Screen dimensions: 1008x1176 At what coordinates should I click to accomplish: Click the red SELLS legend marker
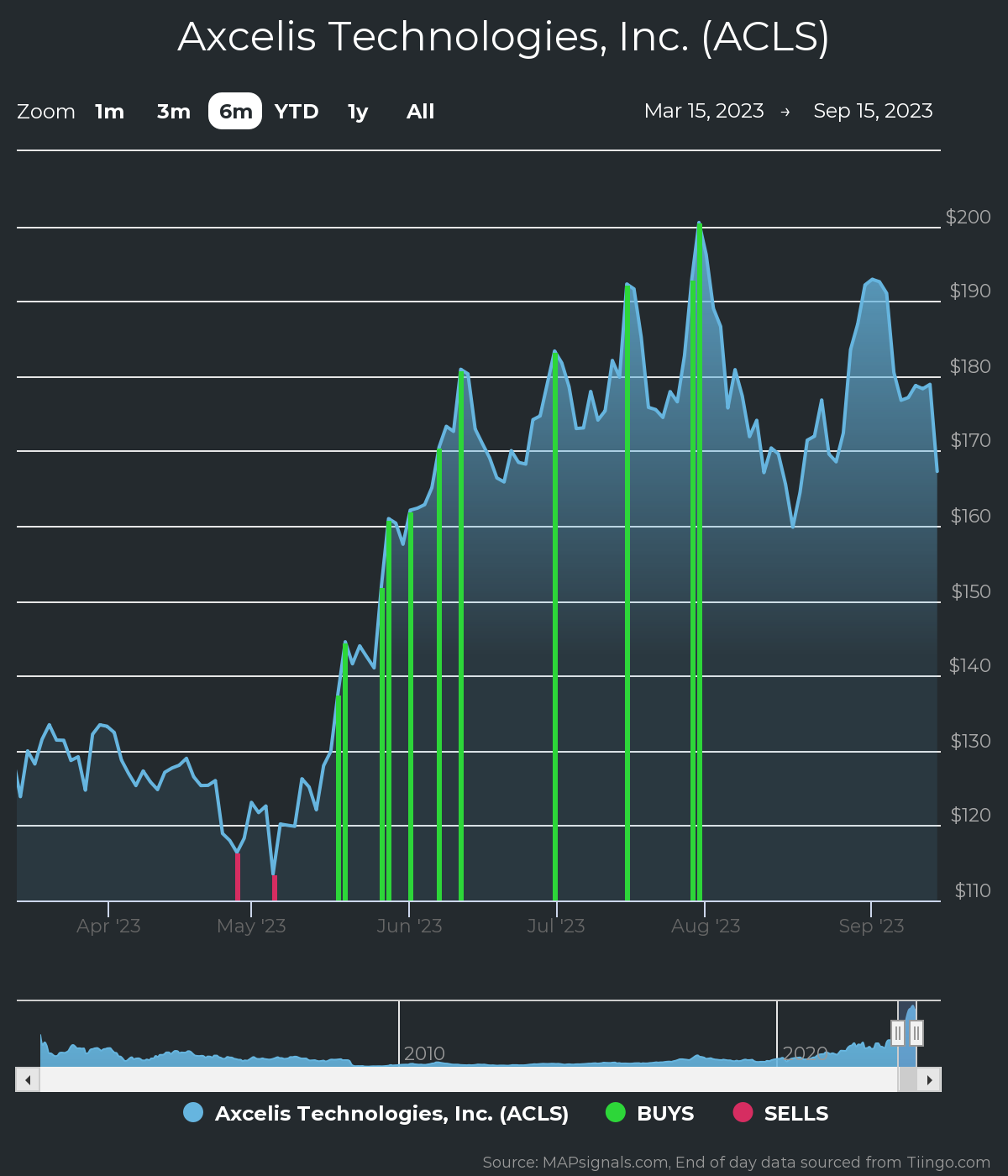click(x=743, y=1112)
